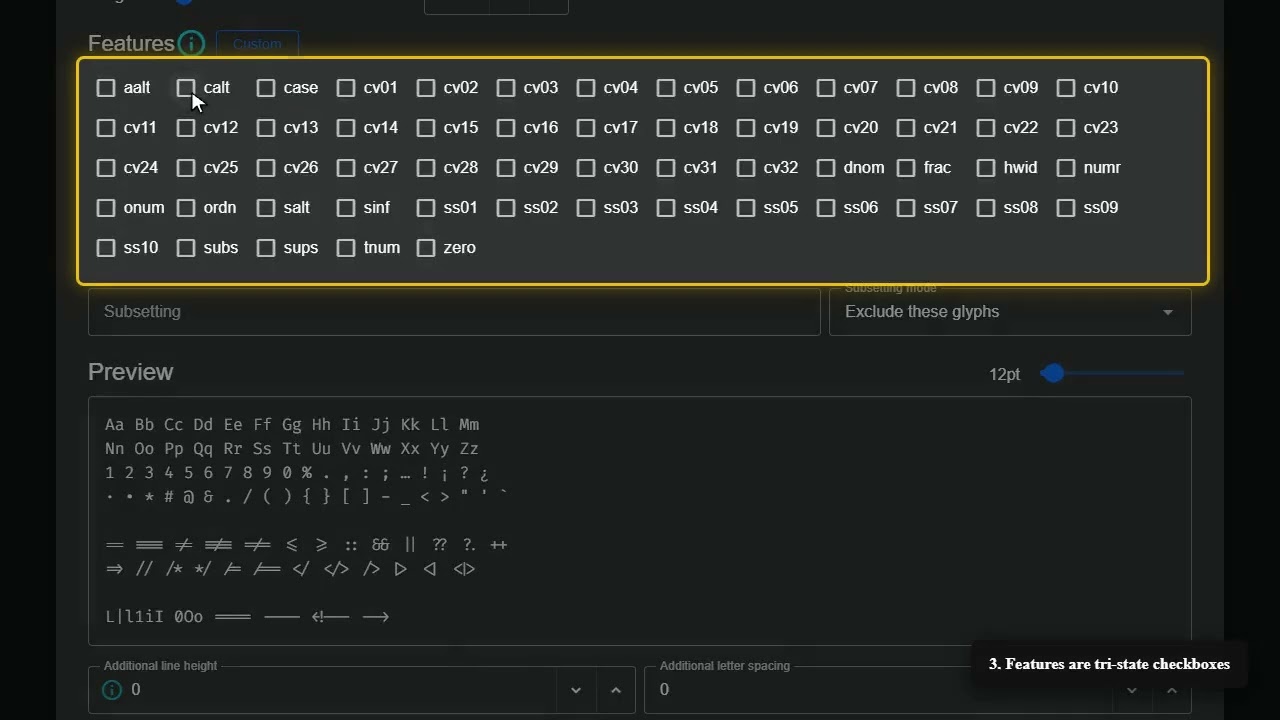Enable the ss09 checkbox
This screenshot has height=720, width=1280.
coord(1066,208)
